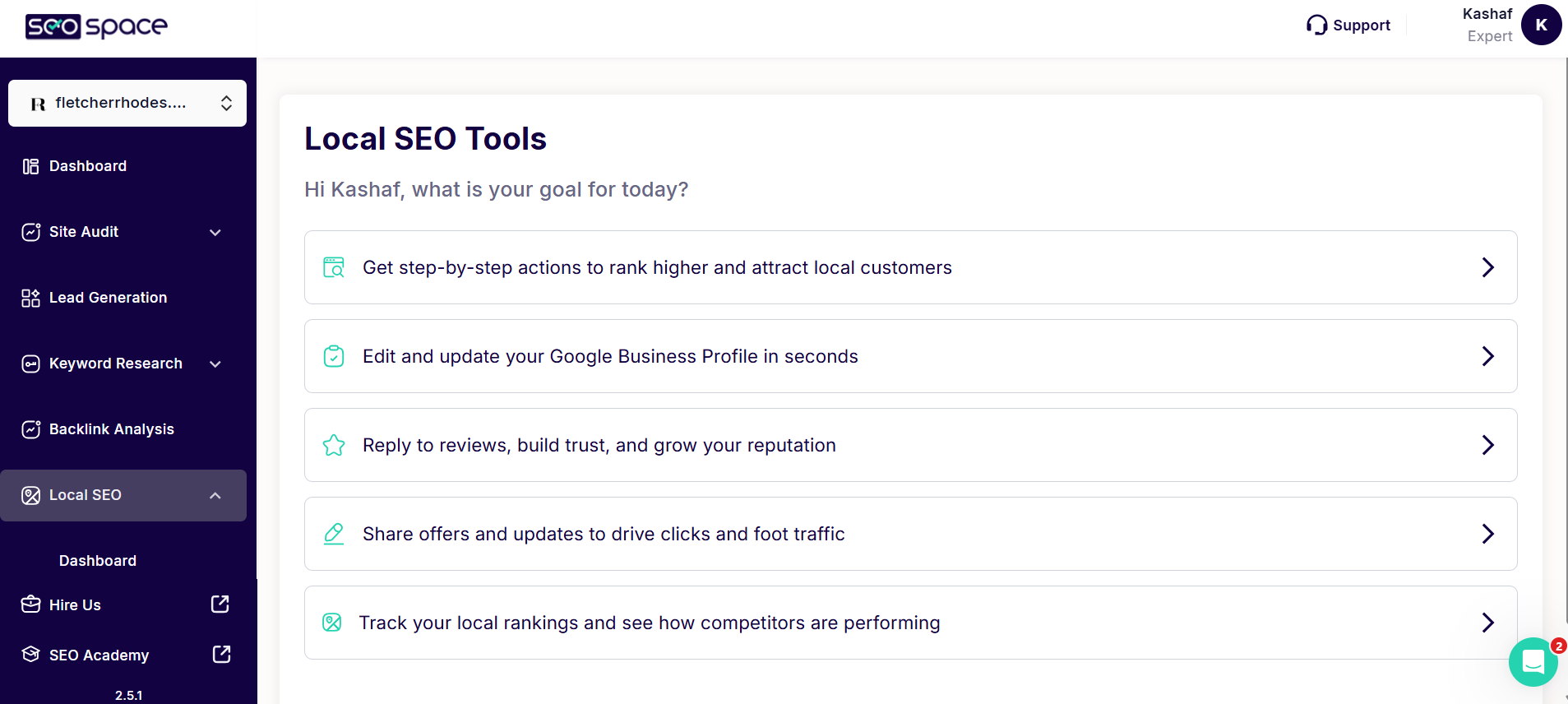Image resolution: width=1568 pixels, height=704 pixels.
Task: Open the SEO Academy link
Action: [x=99, y=655]
